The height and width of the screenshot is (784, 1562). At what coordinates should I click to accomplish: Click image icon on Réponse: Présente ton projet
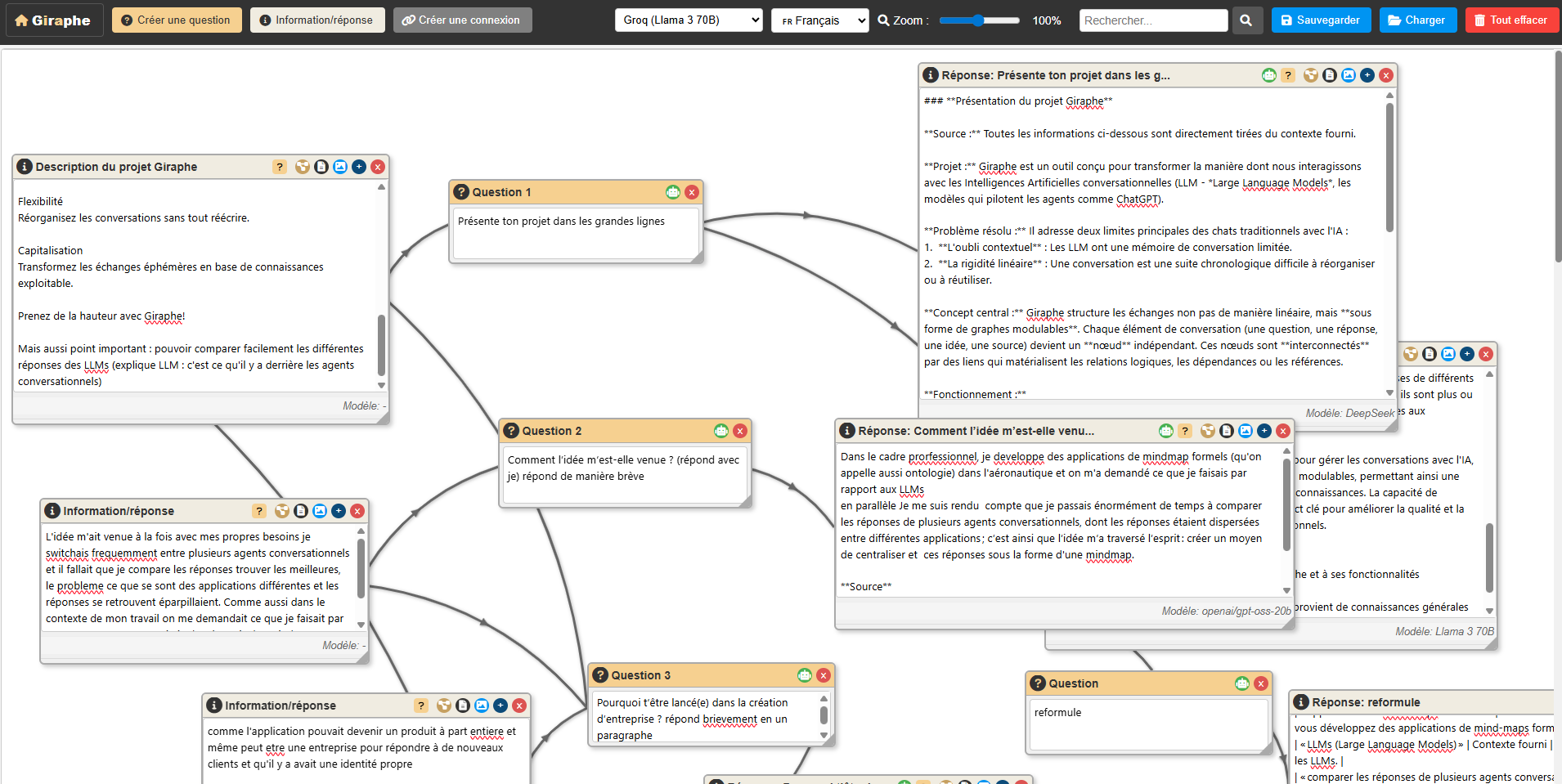1349,75
